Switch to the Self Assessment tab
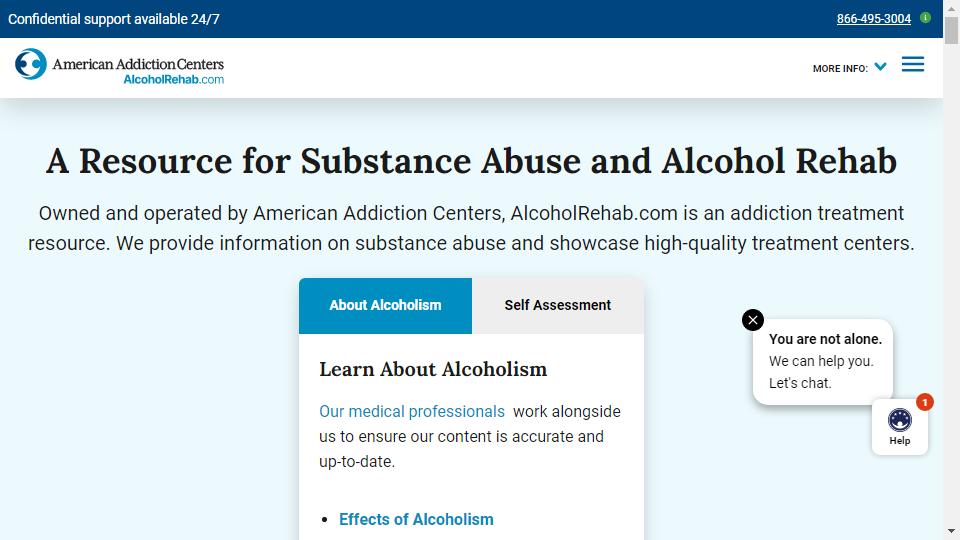The image size is (960, 540). (x=558, y=306)
